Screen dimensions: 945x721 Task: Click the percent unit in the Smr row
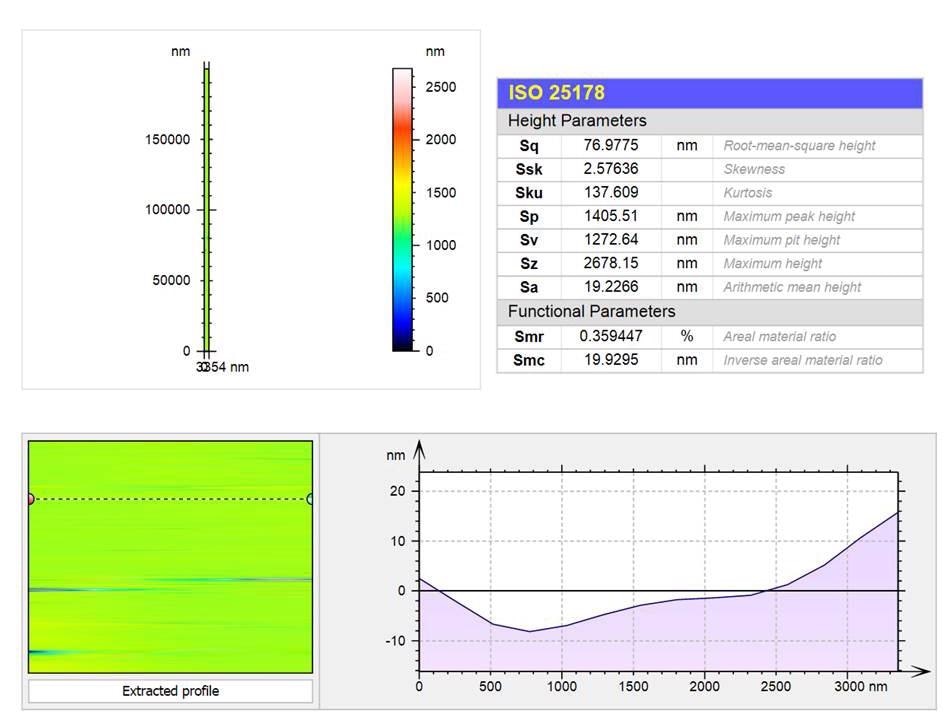[686, 336]
